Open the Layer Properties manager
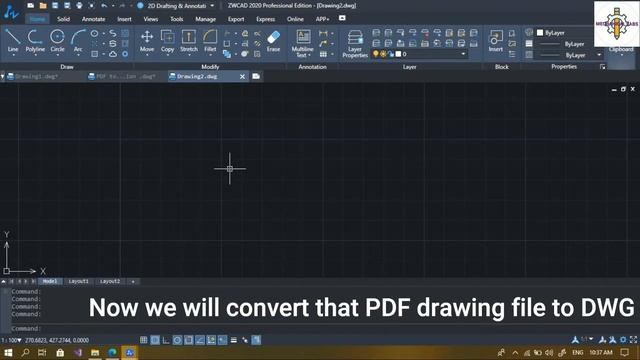This screenshot has height=360, width=640. coord(355,43)
